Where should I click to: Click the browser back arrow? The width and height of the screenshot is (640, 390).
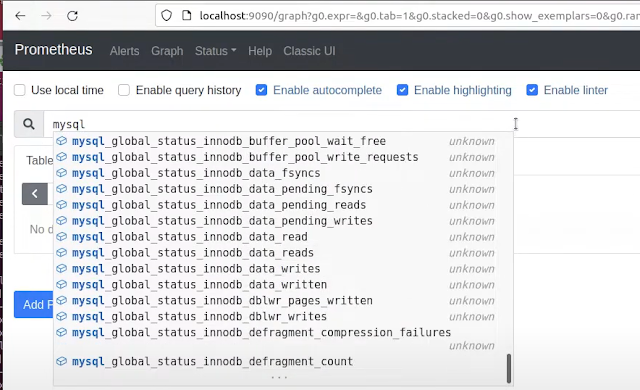point(20,16)
